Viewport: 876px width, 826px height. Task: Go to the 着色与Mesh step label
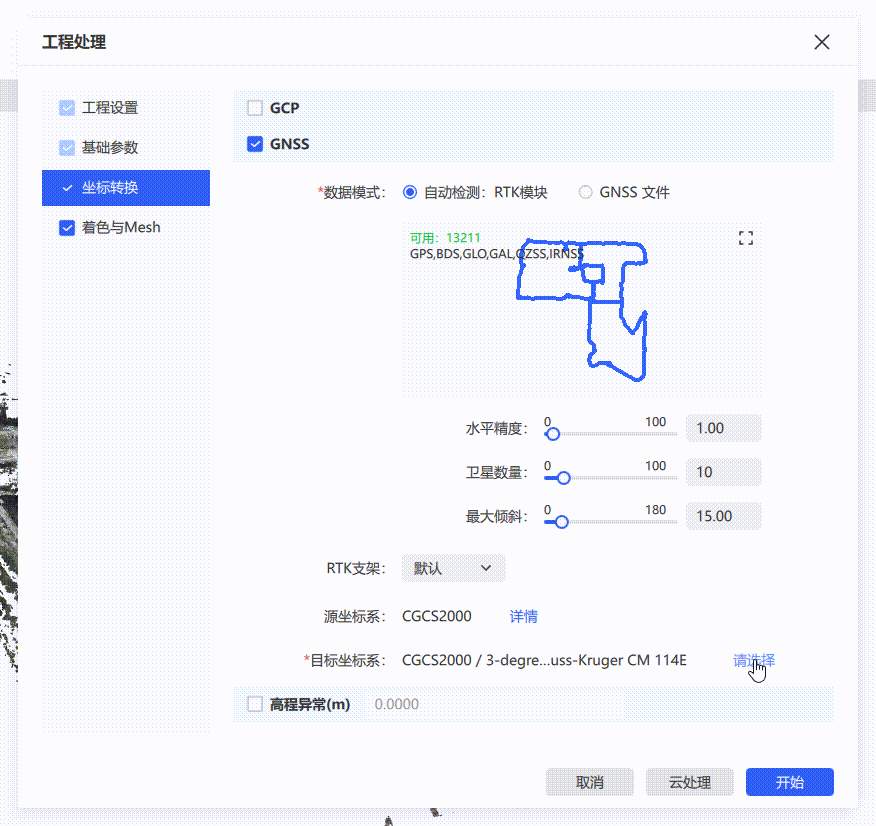coord(121,227)
